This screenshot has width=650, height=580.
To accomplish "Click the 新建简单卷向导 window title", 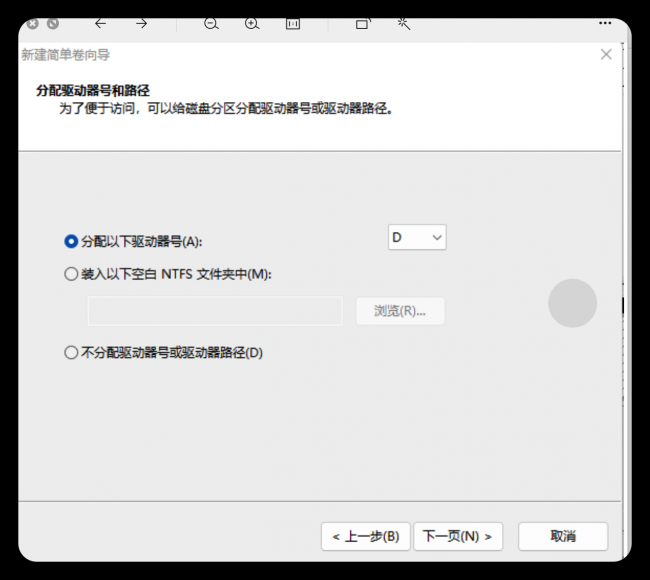I will pos(65,55).
